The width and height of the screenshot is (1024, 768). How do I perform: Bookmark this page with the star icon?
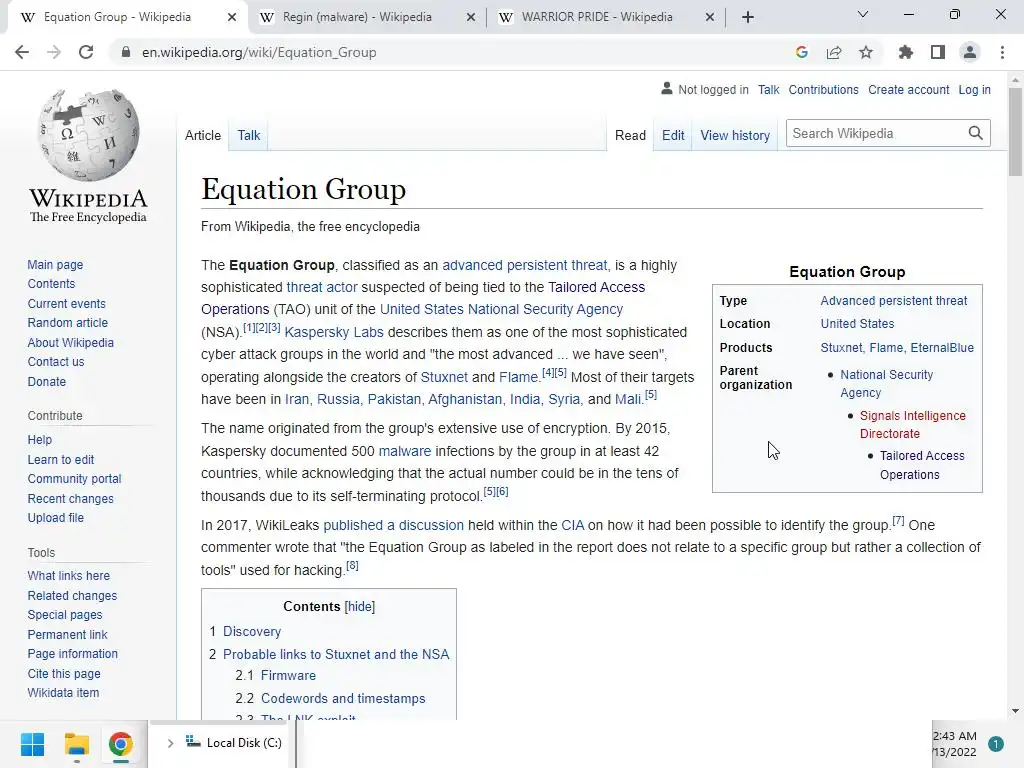(866, 52)
